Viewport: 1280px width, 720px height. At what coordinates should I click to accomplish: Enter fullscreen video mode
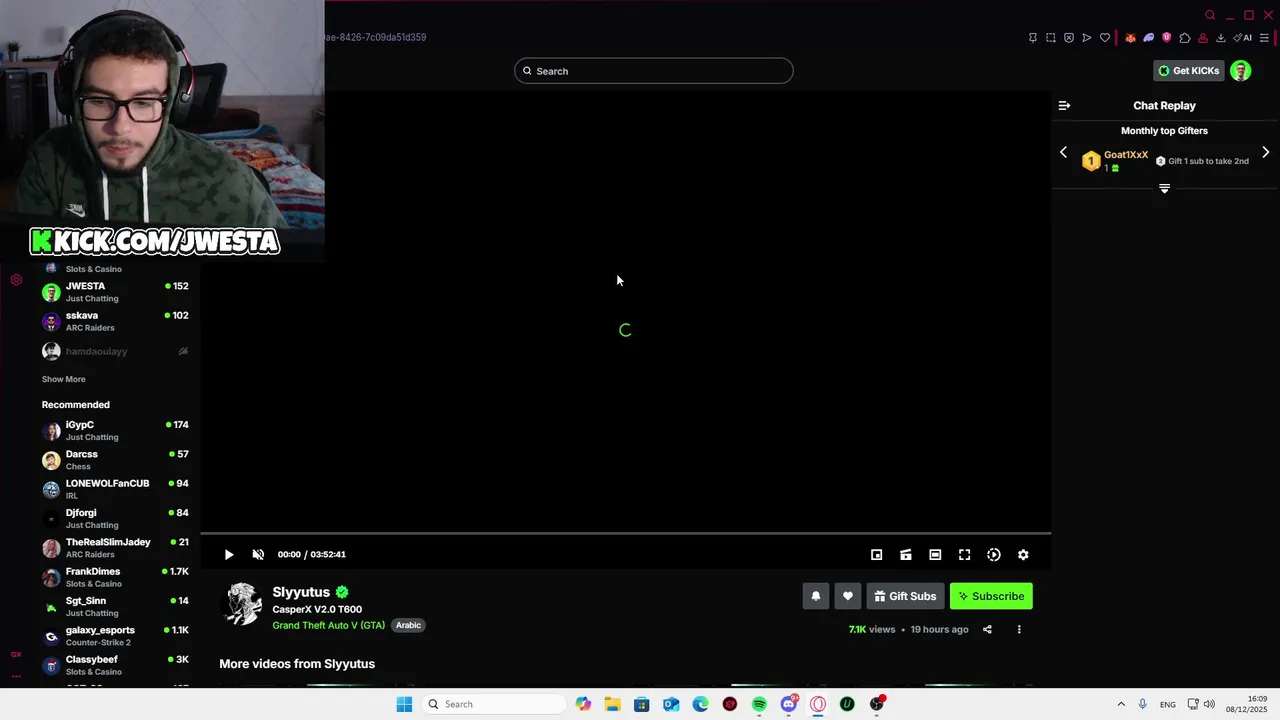[964, 554]
